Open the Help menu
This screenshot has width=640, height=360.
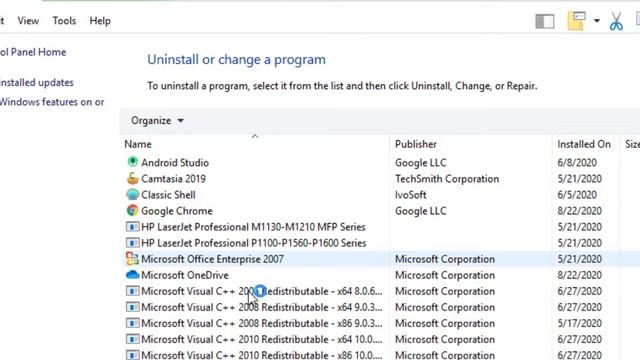(x=100, y=21)
